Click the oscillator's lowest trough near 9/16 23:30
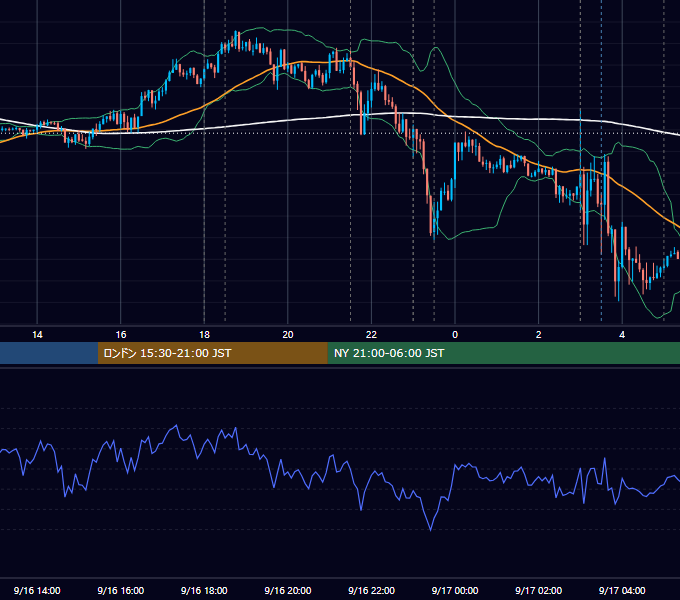The width and height of the screenshot is (680, 600). pos(431,530)
